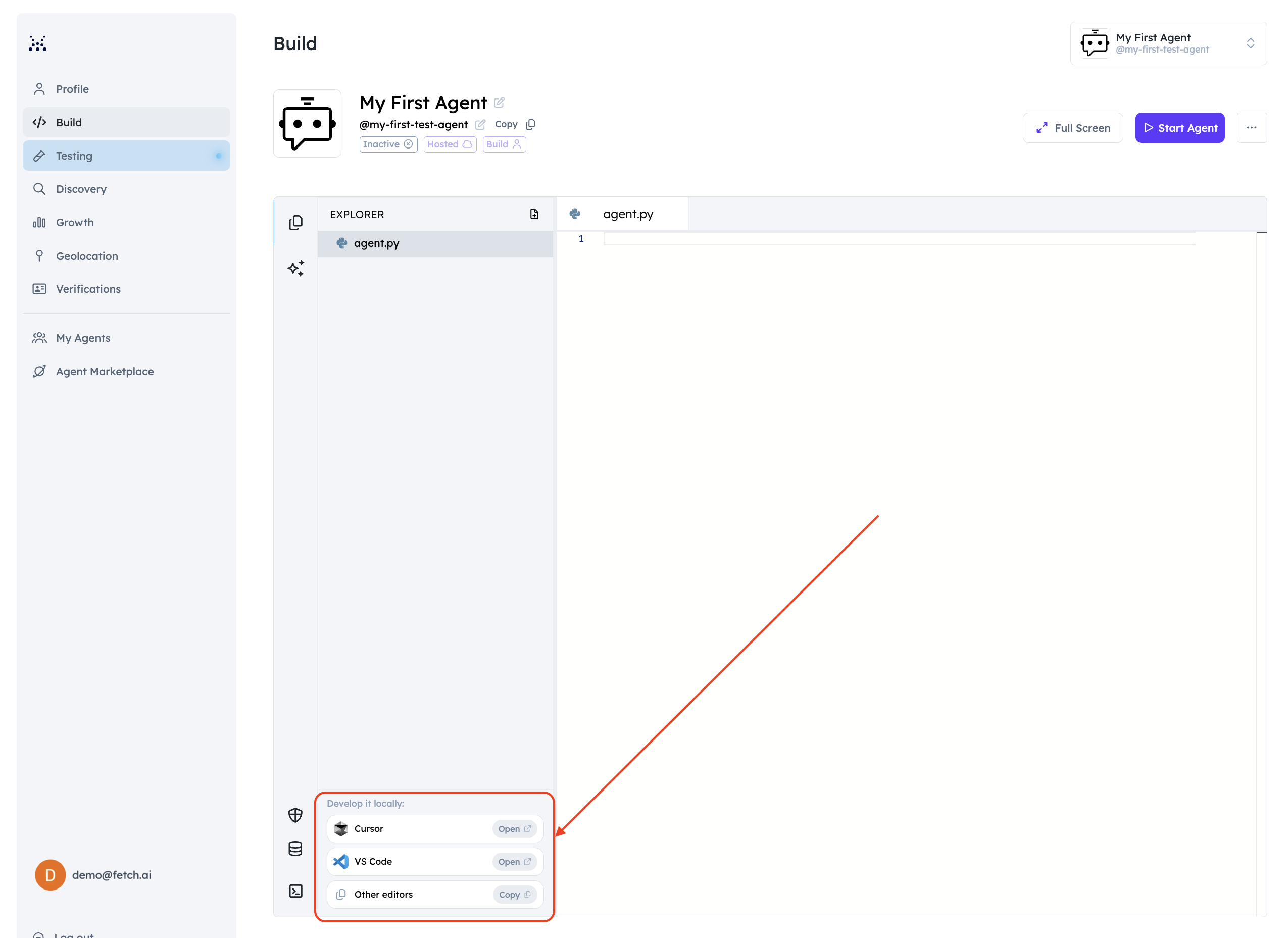Open project in Cursor
This screenshot has height=938, width=1288.
click(x=514, y=829)
